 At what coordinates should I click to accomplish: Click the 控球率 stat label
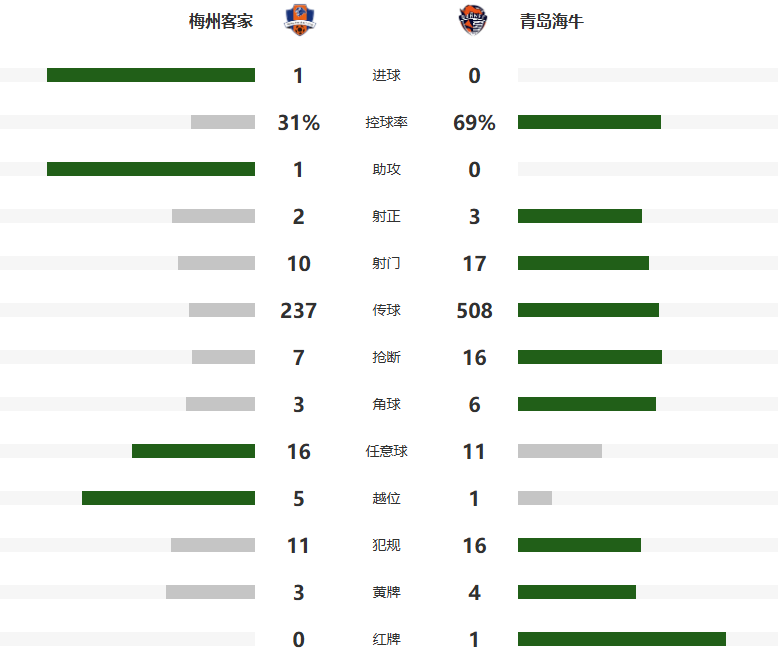click(x=386, y=123)
